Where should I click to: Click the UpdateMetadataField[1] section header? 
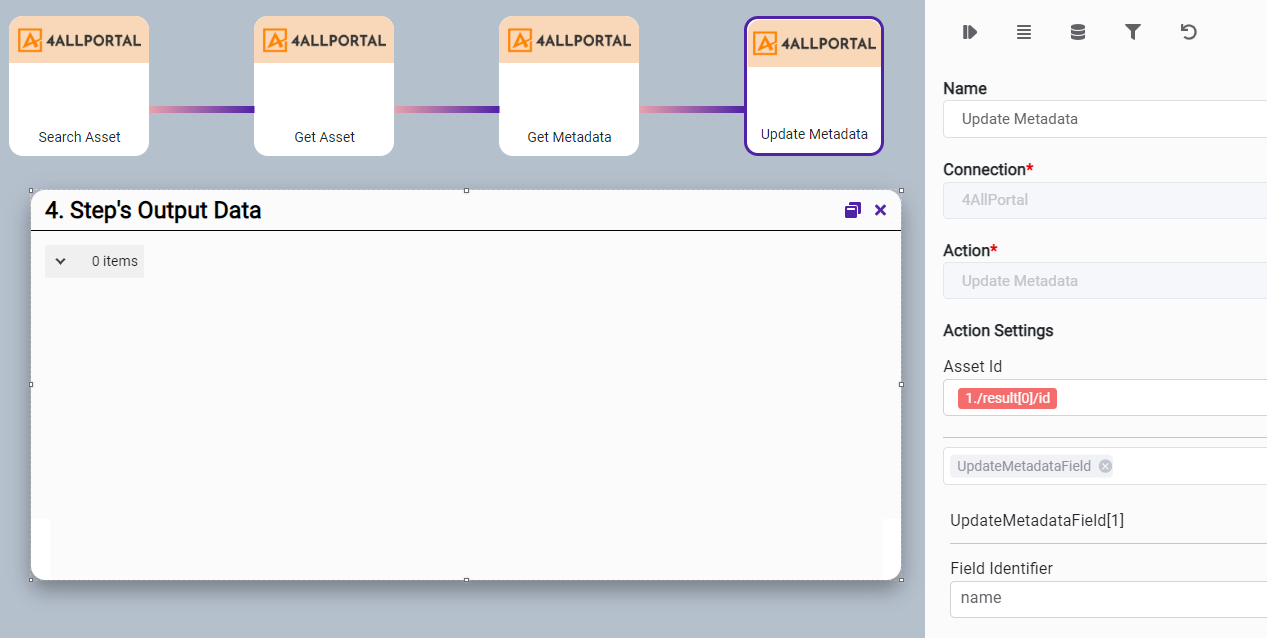click(1037, 520)
